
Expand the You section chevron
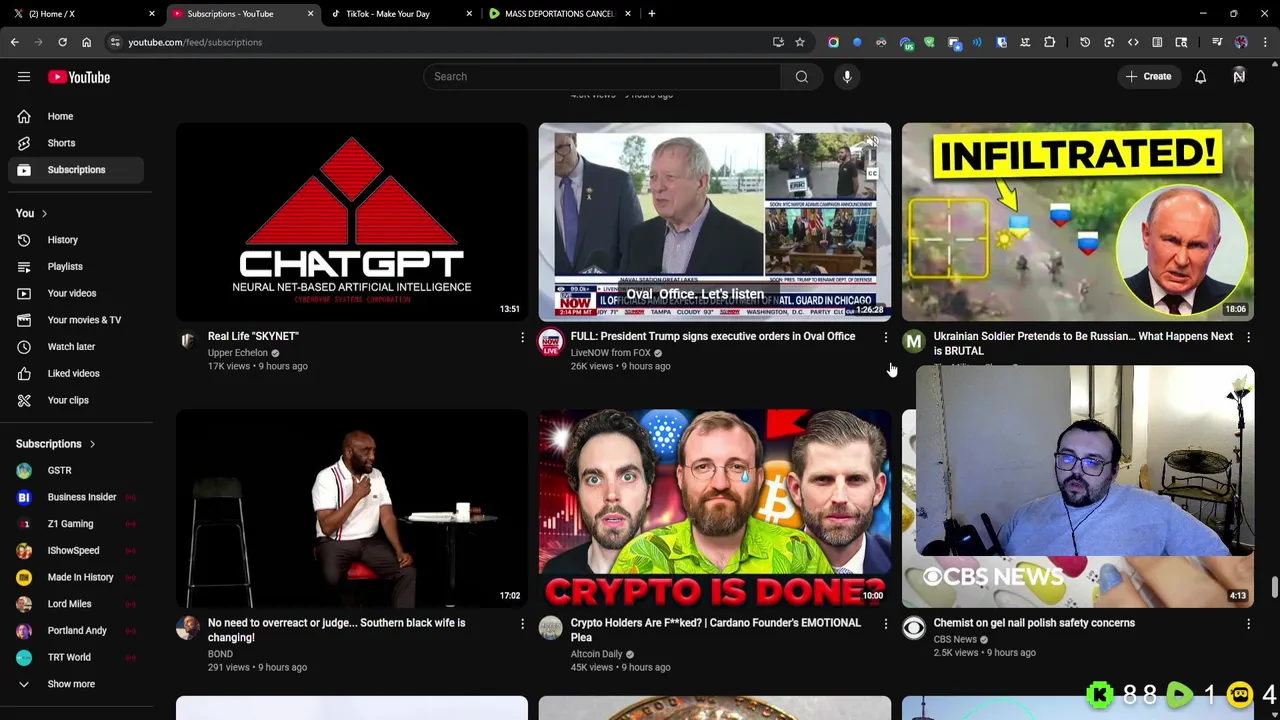coord(44,213)
